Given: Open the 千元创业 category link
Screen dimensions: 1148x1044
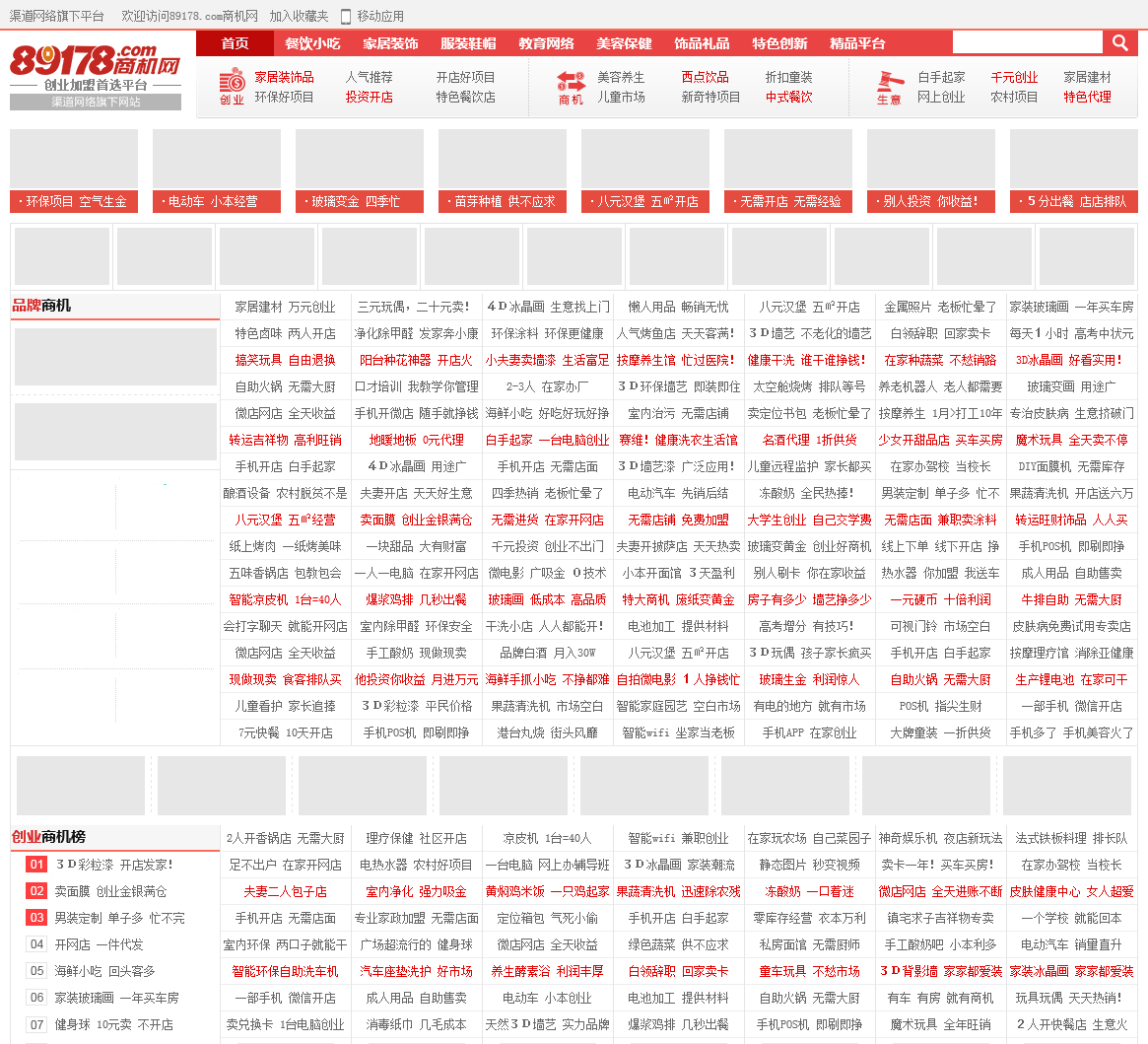Looking at the screenshot, I should click(x=1014, y=77).
